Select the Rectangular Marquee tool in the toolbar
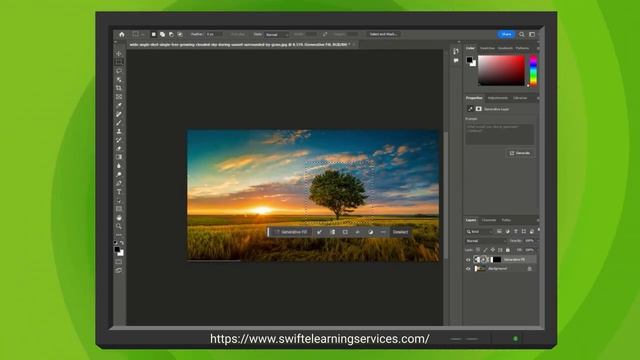This screenshot has width=640, height=360. tap(119, 62)
